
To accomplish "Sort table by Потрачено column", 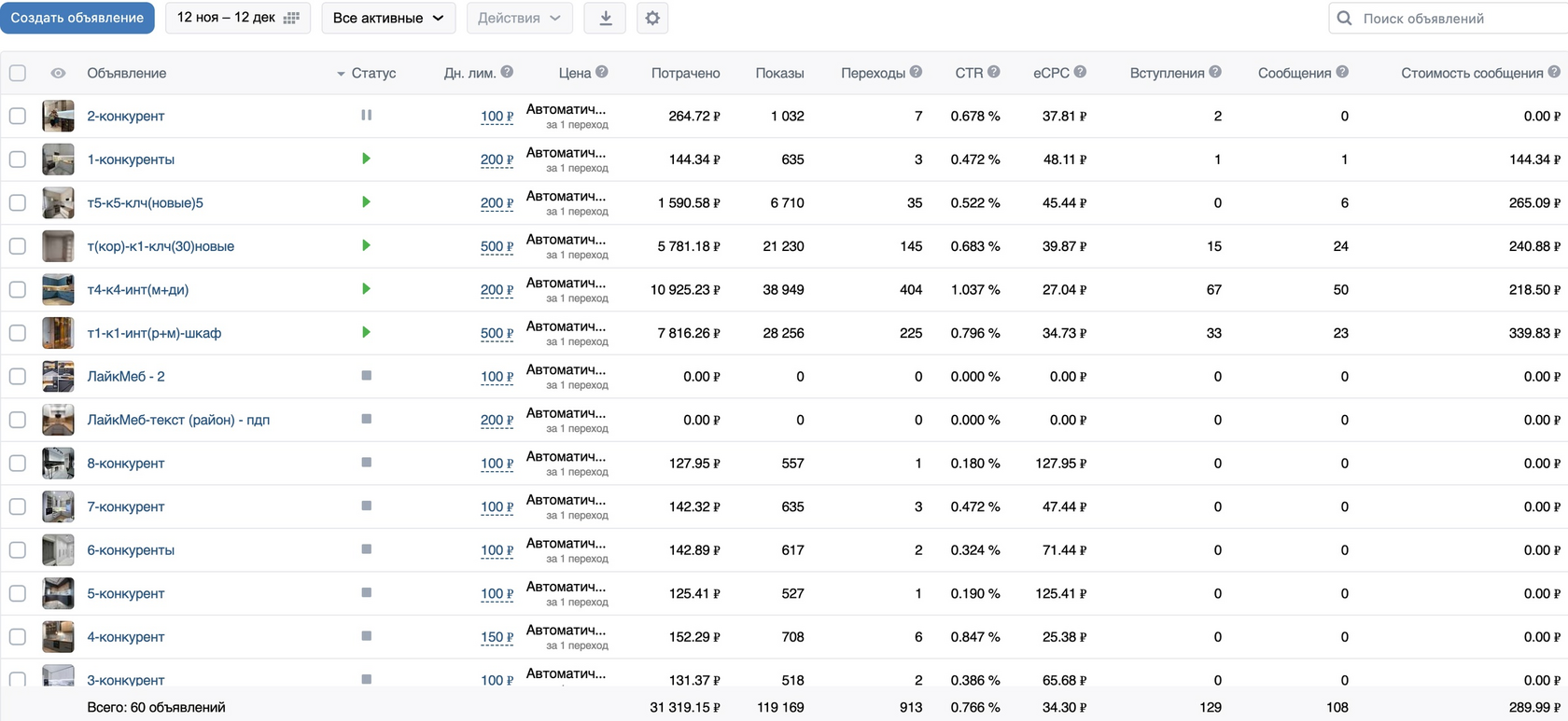I will (x=685, y=73).
